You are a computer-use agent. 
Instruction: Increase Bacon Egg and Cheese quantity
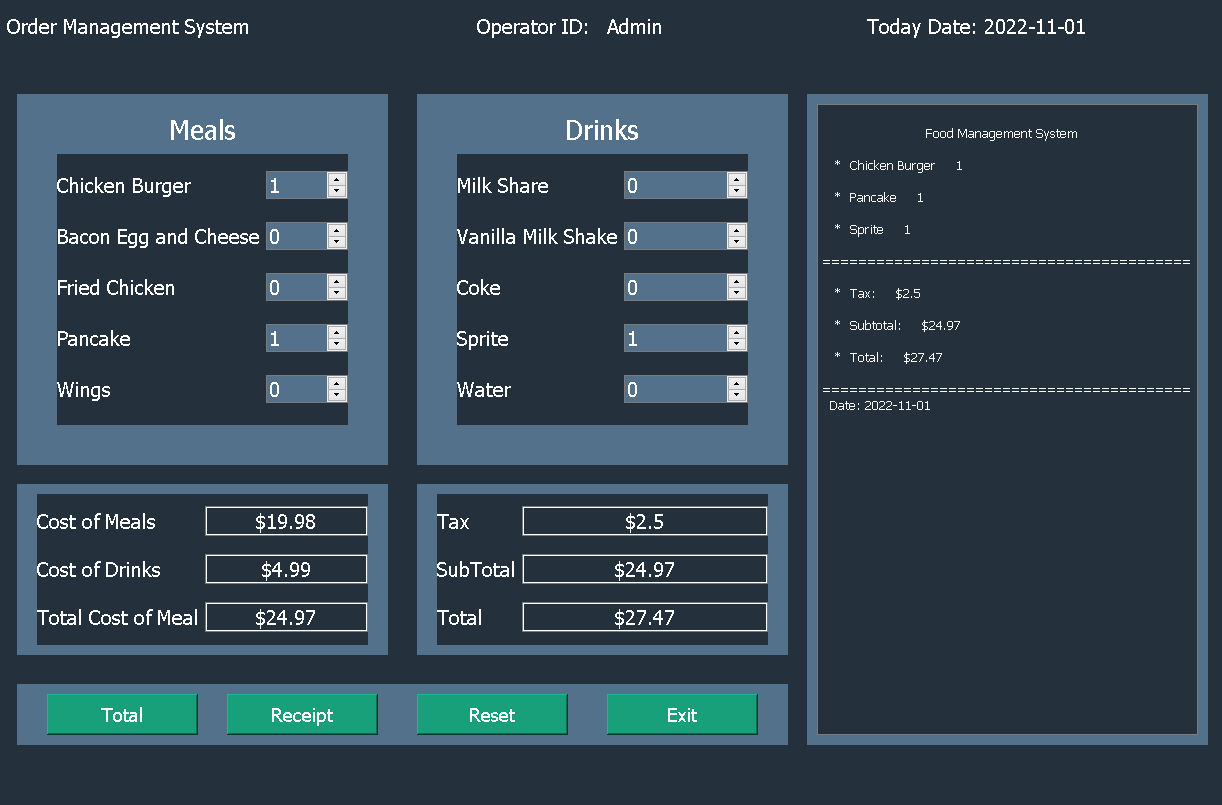coord(337,231)
